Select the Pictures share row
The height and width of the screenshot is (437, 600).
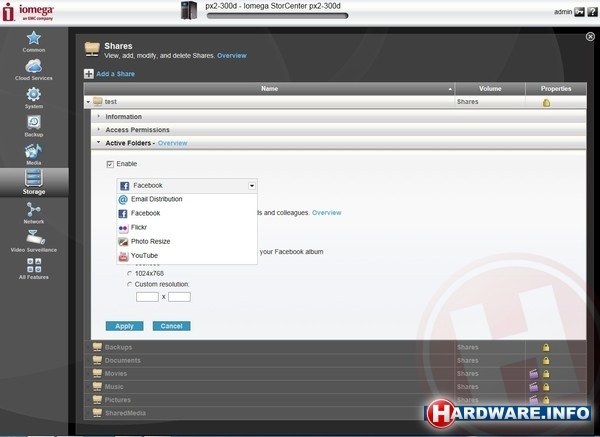(335, 400)
